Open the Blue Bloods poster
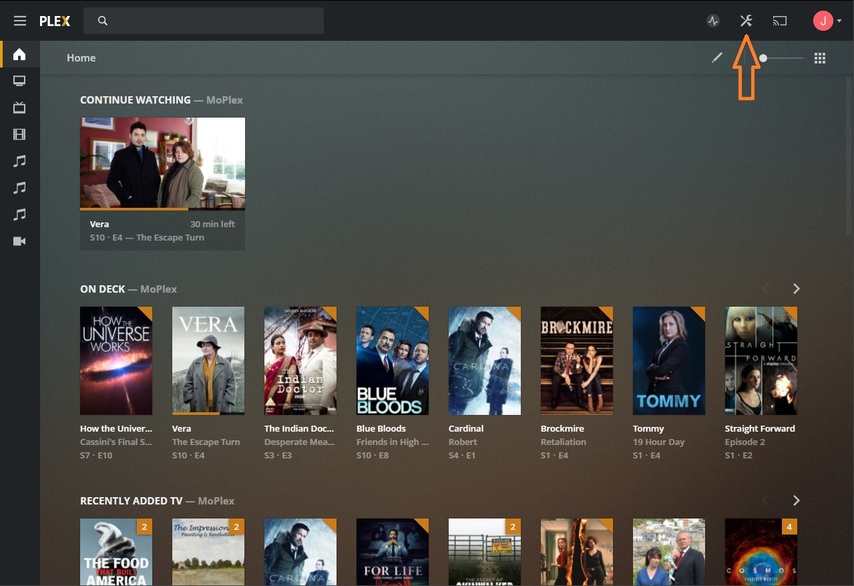The image size is (854, 586). [x=392, y=361]
